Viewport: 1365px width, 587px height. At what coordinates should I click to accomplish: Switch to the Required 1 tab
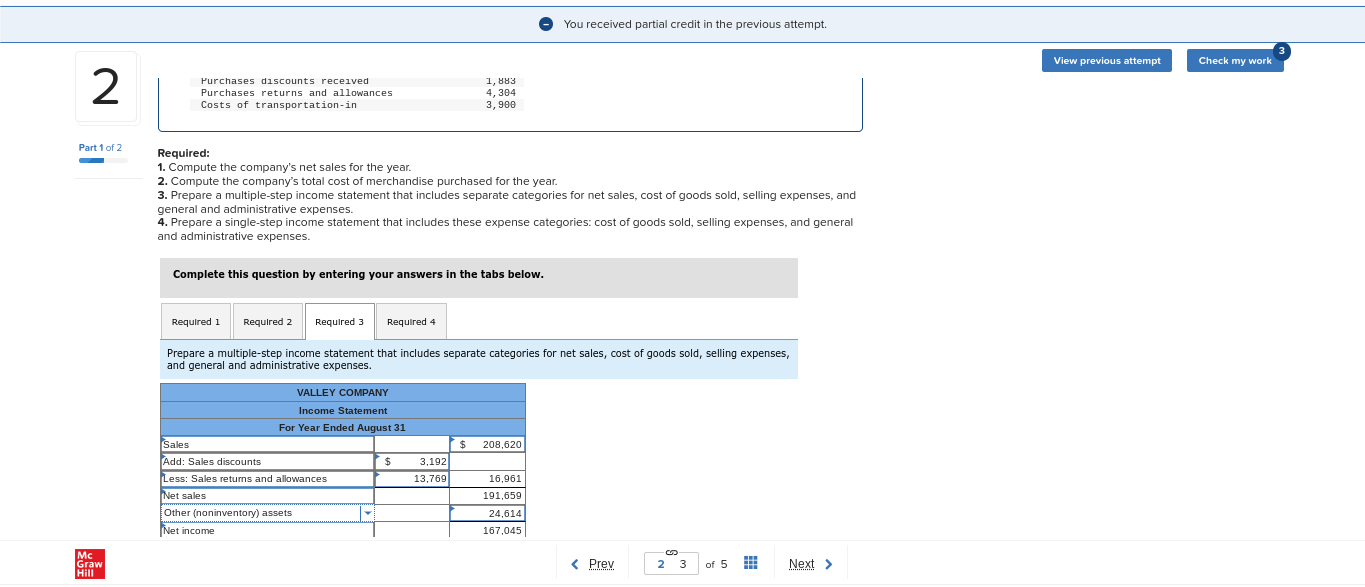click(195, 321)
